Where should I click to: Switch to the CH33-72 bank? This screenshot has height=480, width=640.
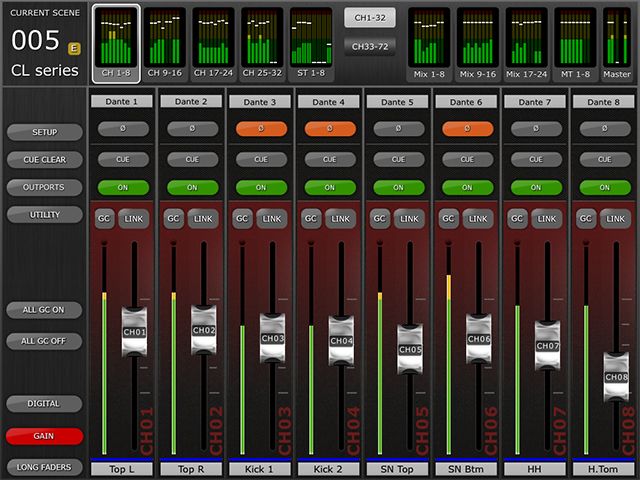(370, 45)
